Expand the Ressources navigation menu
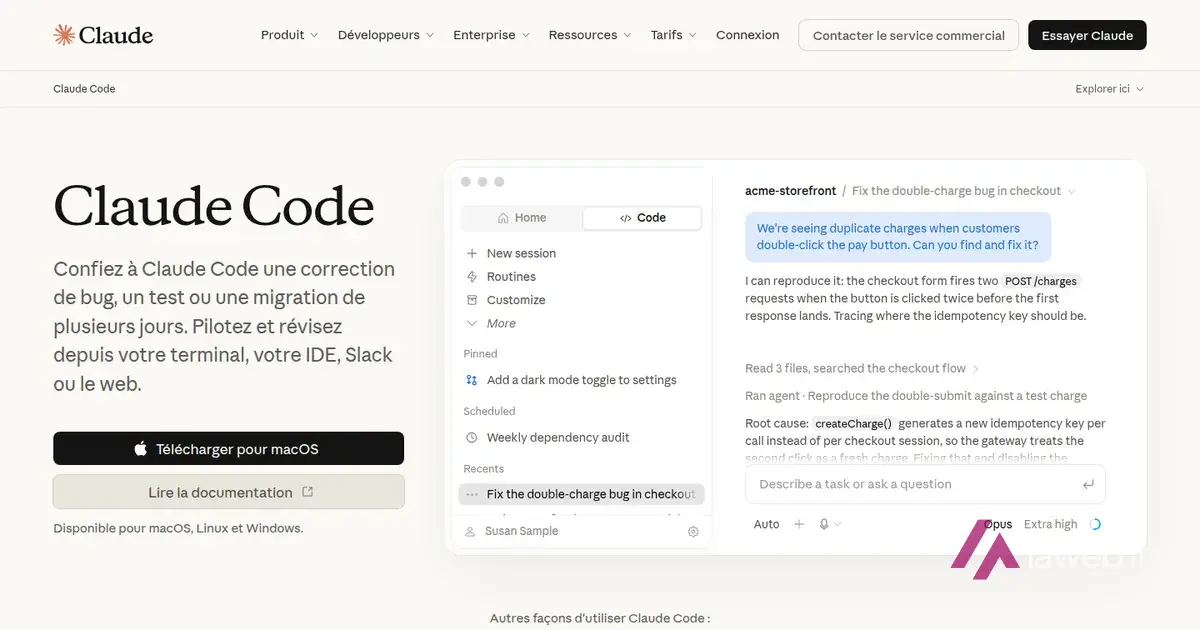 pyautogui.click(x=590, y=35)
